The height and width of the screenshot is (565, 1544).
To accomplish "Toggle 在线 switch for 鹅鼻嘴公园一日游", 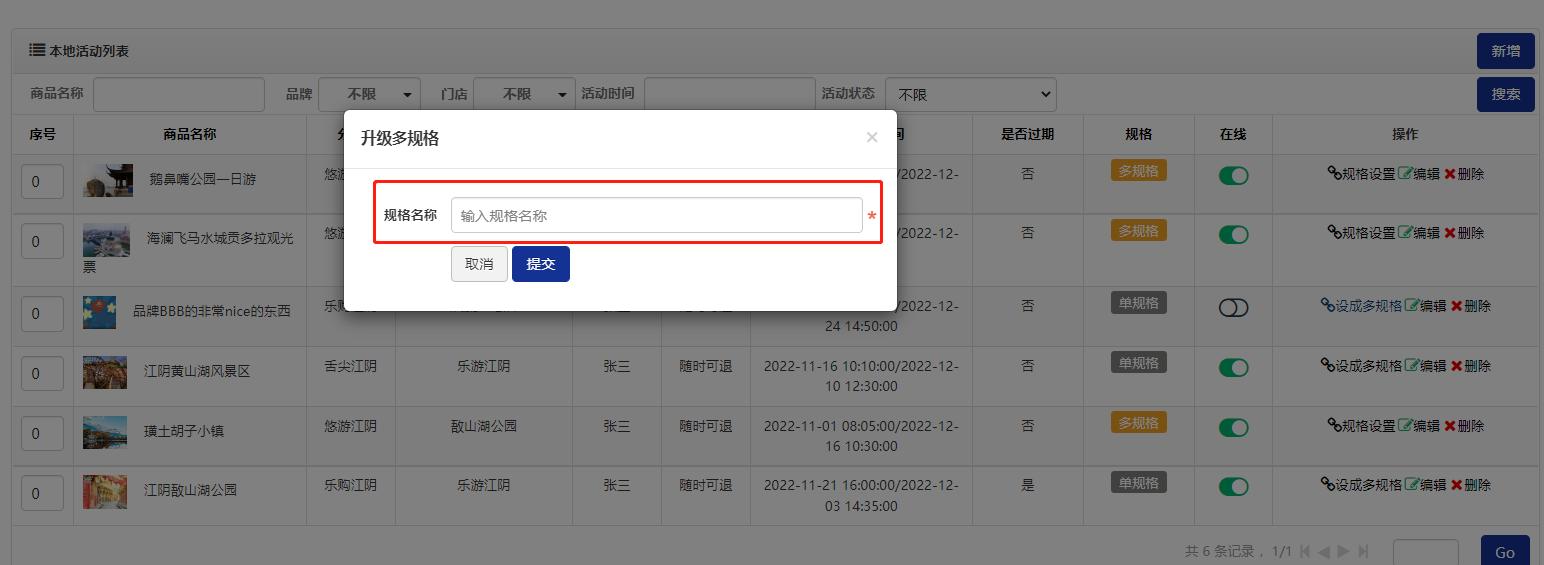I will [1234, 176].
